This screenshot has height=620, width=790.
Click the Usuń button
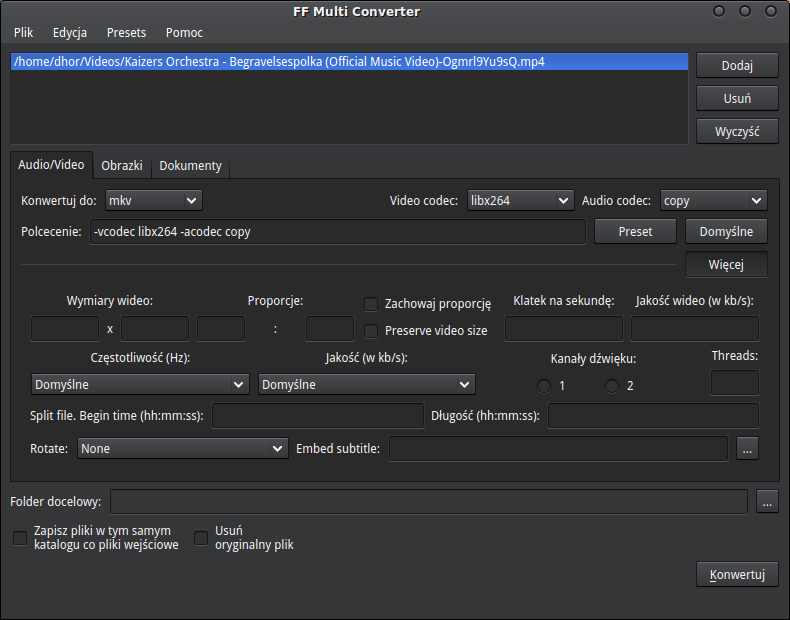click(x=737, y=98)
